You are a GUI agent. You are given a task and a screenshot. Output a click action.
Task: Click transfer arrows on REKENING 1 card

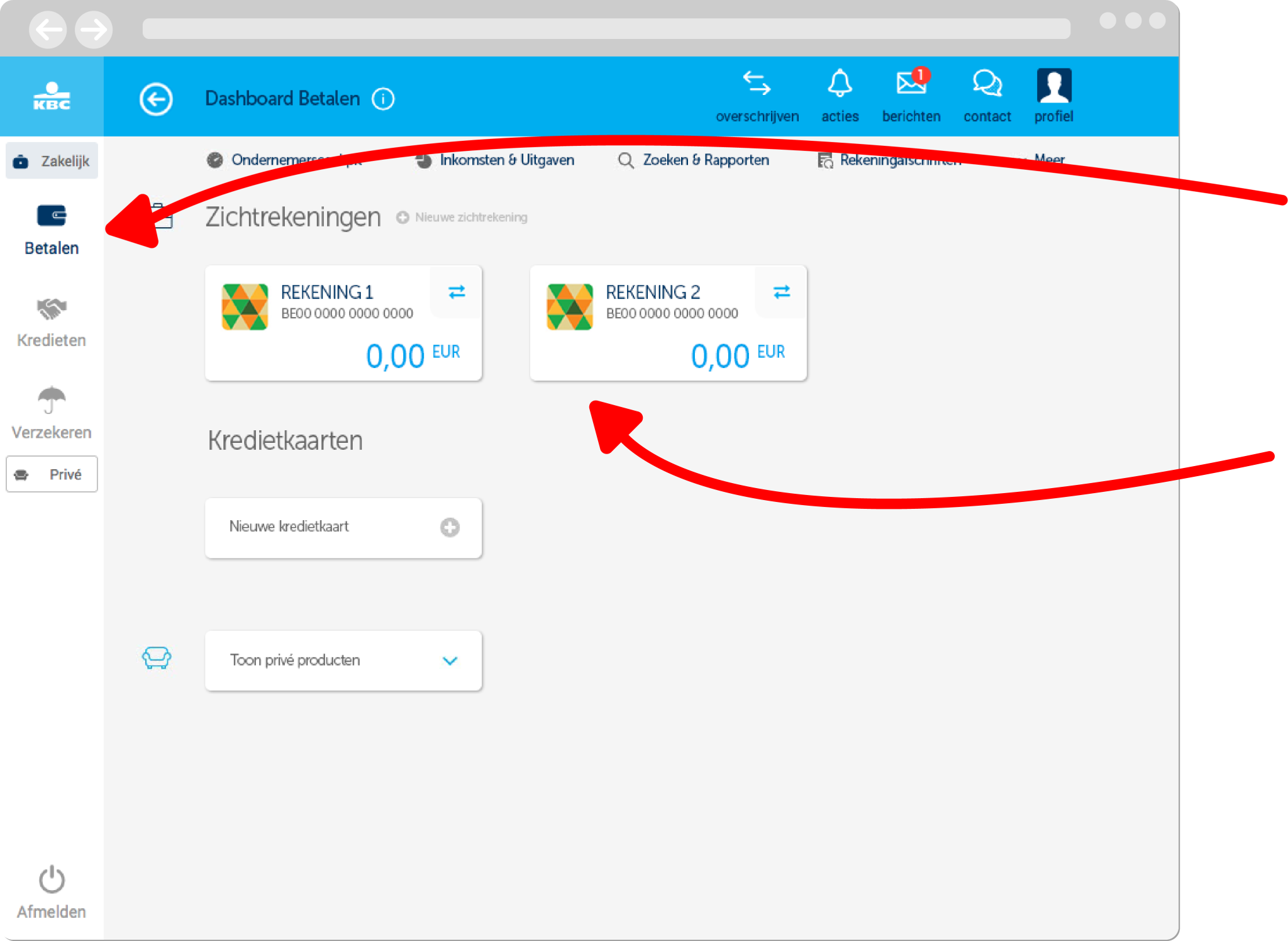[x=457, y=292]
